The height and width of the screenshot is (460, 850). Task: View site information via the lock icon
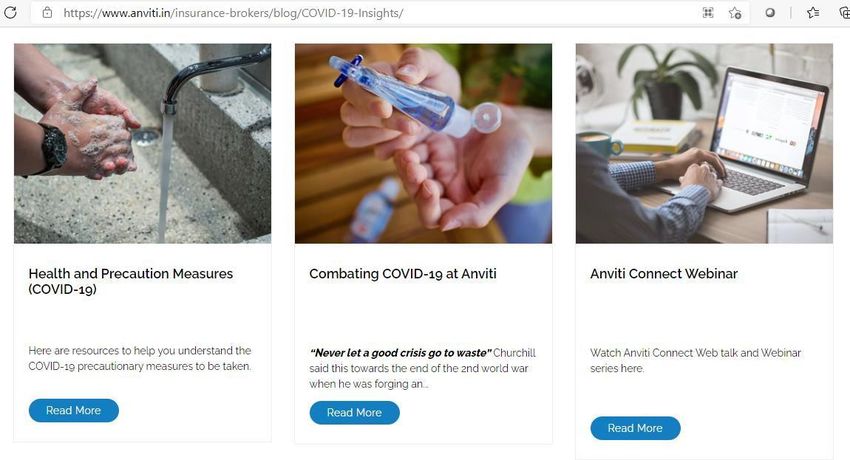click(48, 12)
